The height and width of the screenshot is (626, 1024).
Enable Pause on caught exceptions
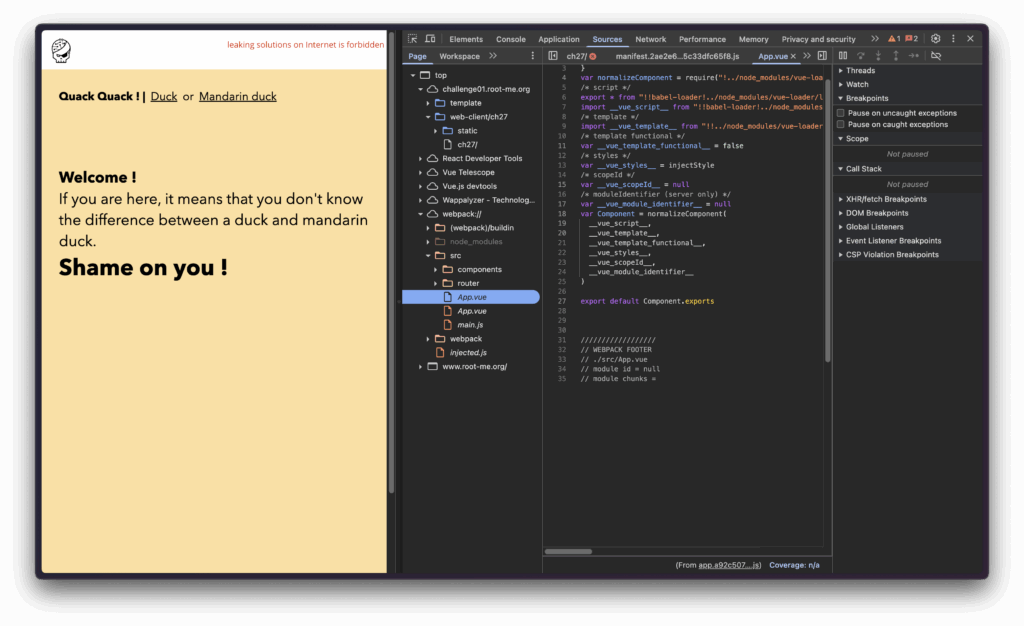(x=841, y=125)
